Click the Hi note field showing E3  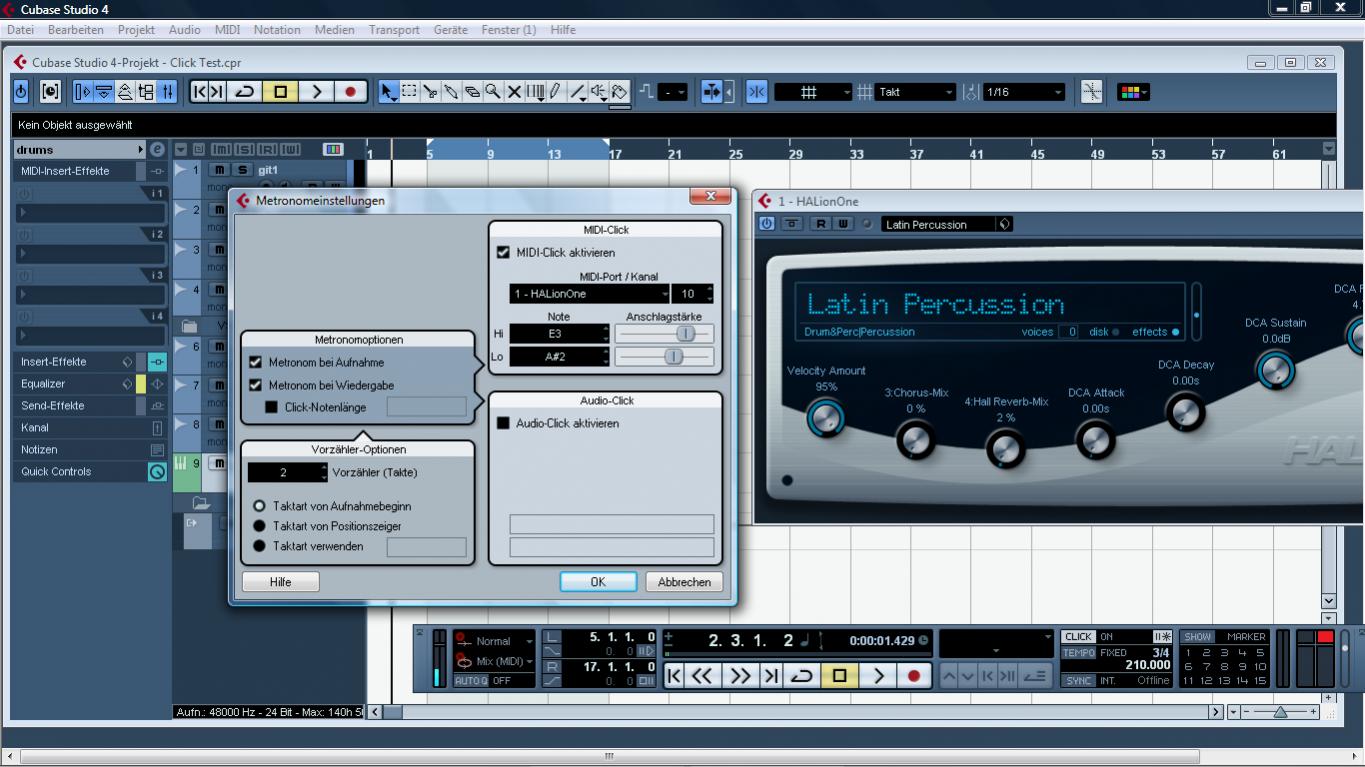[559, 333]
